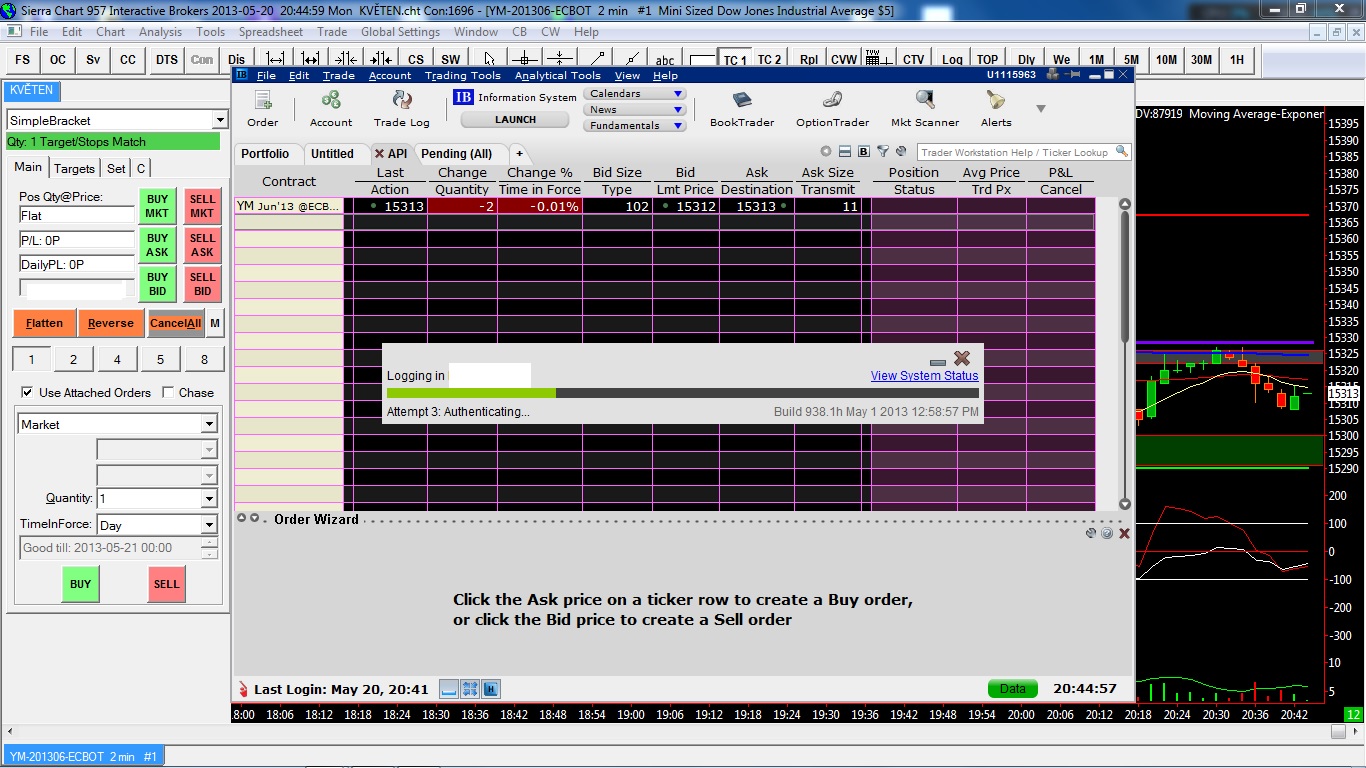Click the login authentication progress bar
The width and height of the screenshot is (1366, 768).
(x=683, y=393)
